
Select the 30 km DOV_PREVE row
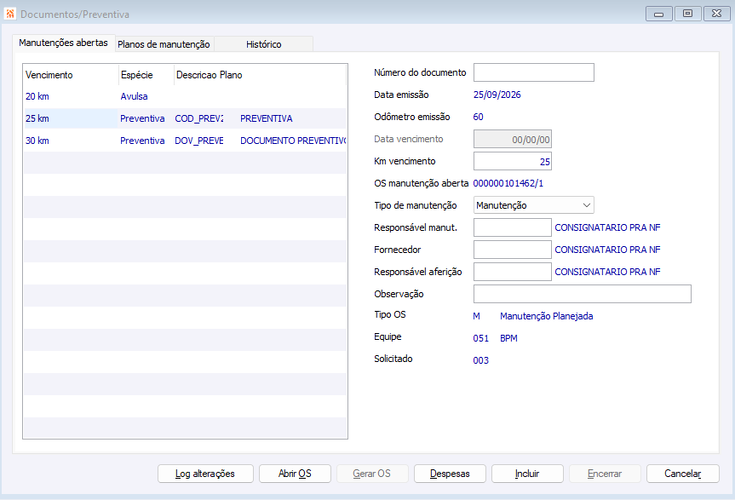tap(185, 141)
